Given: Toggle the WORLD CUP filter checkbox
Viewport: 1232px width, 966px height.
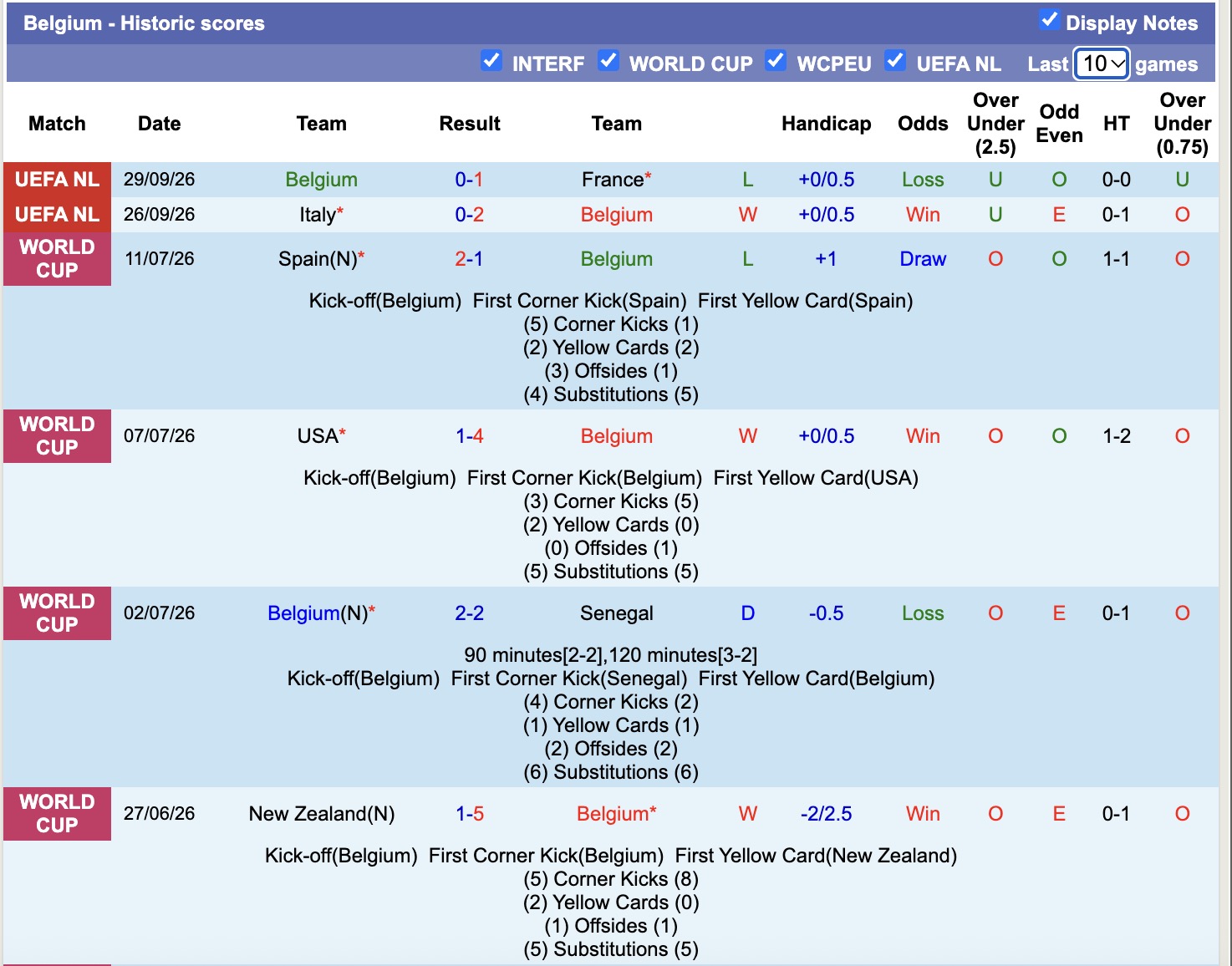Looking at the screenshot, I should pyautogui.click(x=608, y=61).
